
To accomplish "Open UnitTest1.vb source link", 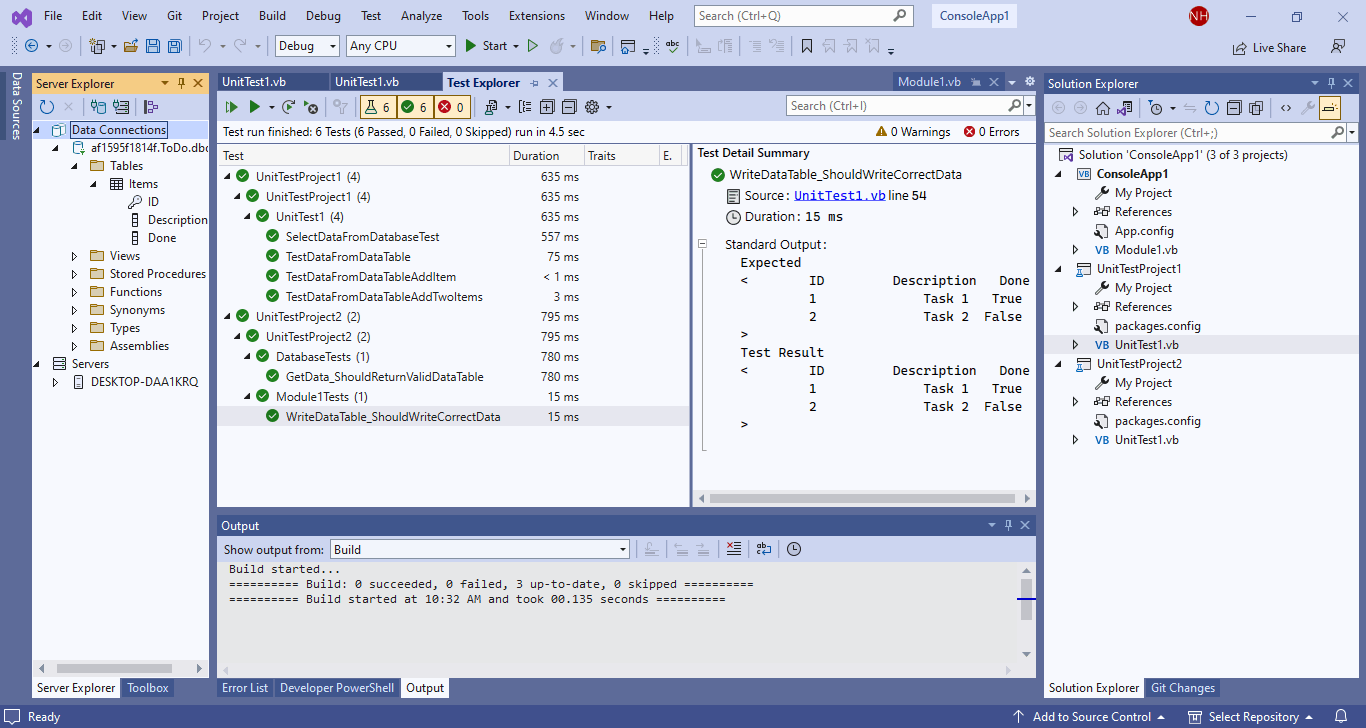I will point(839,196).
